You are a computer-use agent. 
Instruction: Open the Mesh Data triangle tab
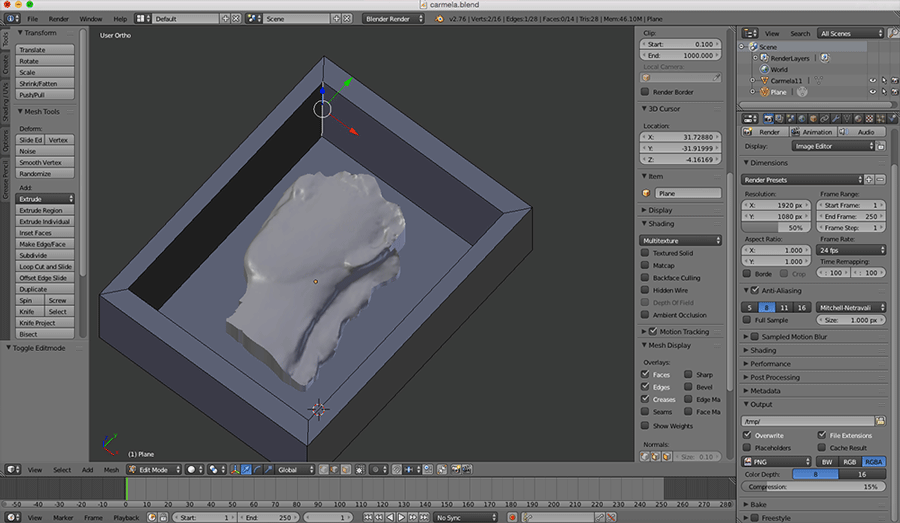(847, 119)
